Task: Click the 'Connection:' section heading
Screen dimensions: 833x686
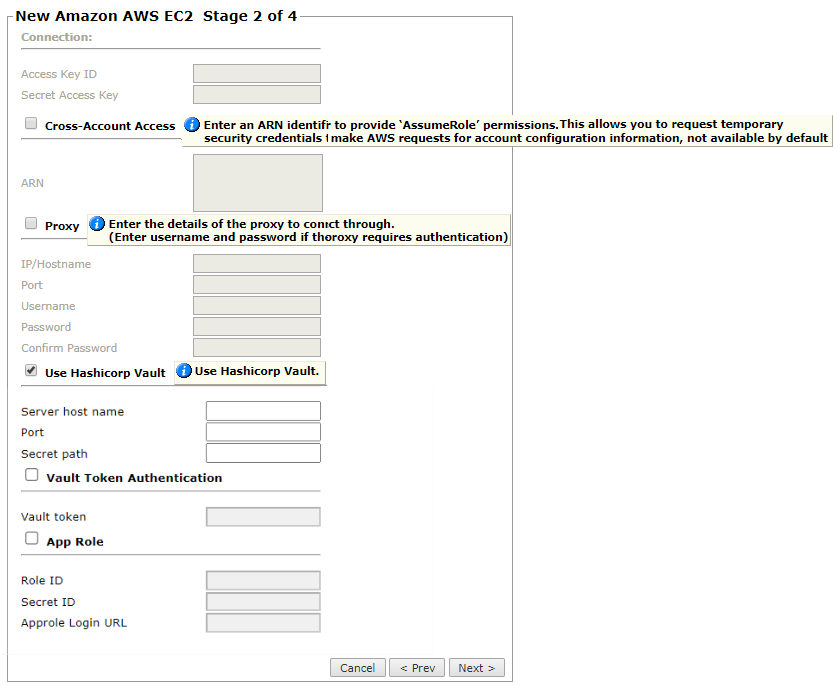Action: click(x=57, y=37)
